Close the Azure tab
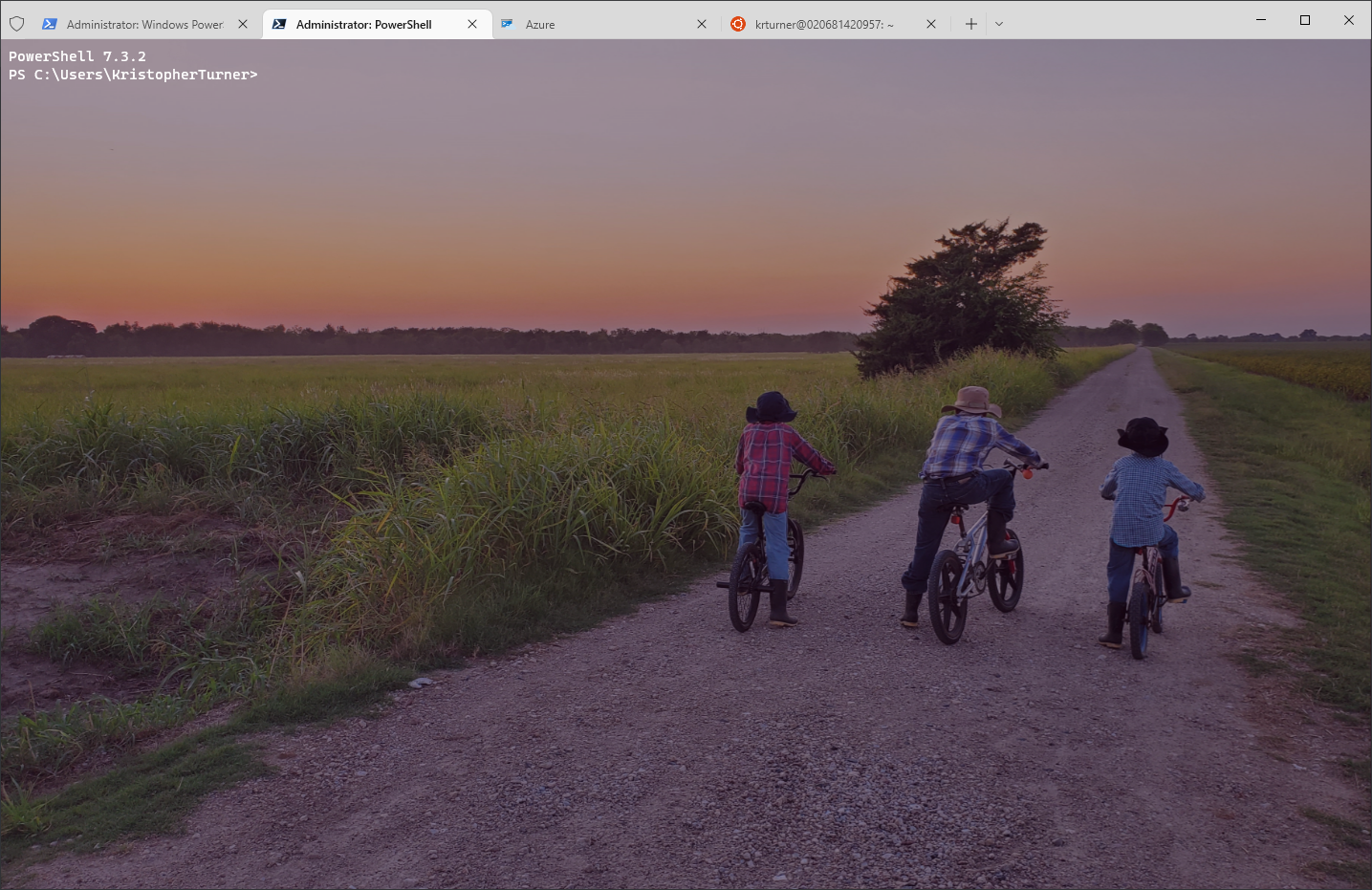Viewport: 1372px width, 890px height. [x=702, y=24]
